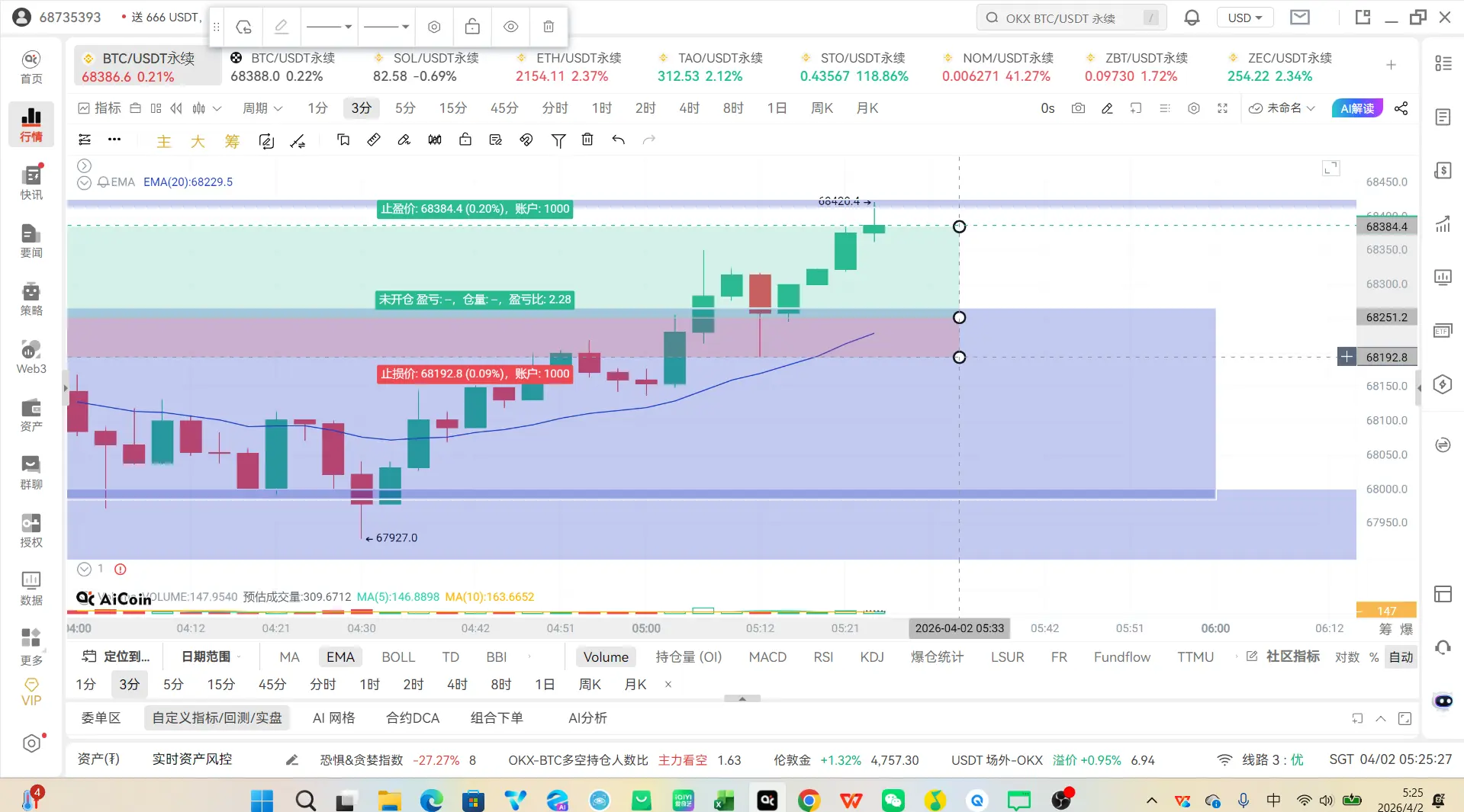Open the VIP diamond section

(x=31, y=692)
